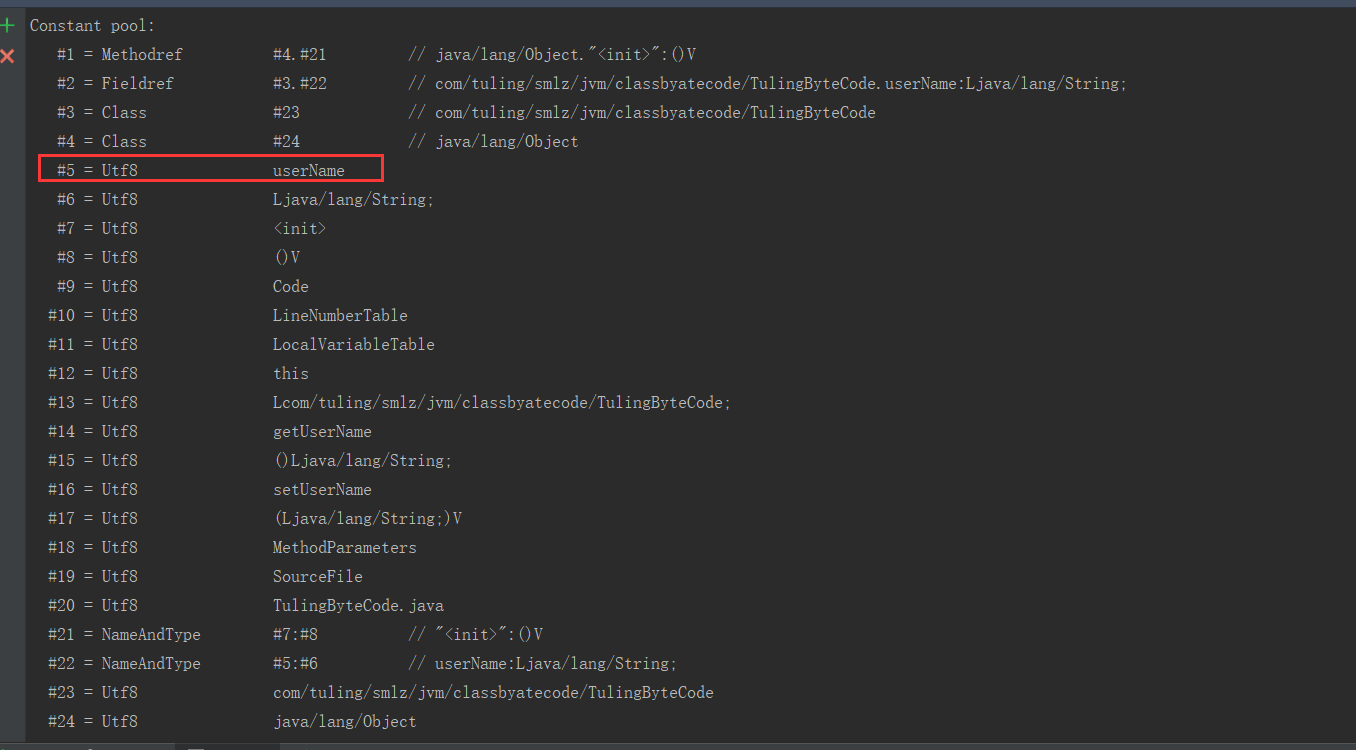1356x750 pixels.
Task: Click the 'LocalVariableTable' value
Action: tap(354, 344)
